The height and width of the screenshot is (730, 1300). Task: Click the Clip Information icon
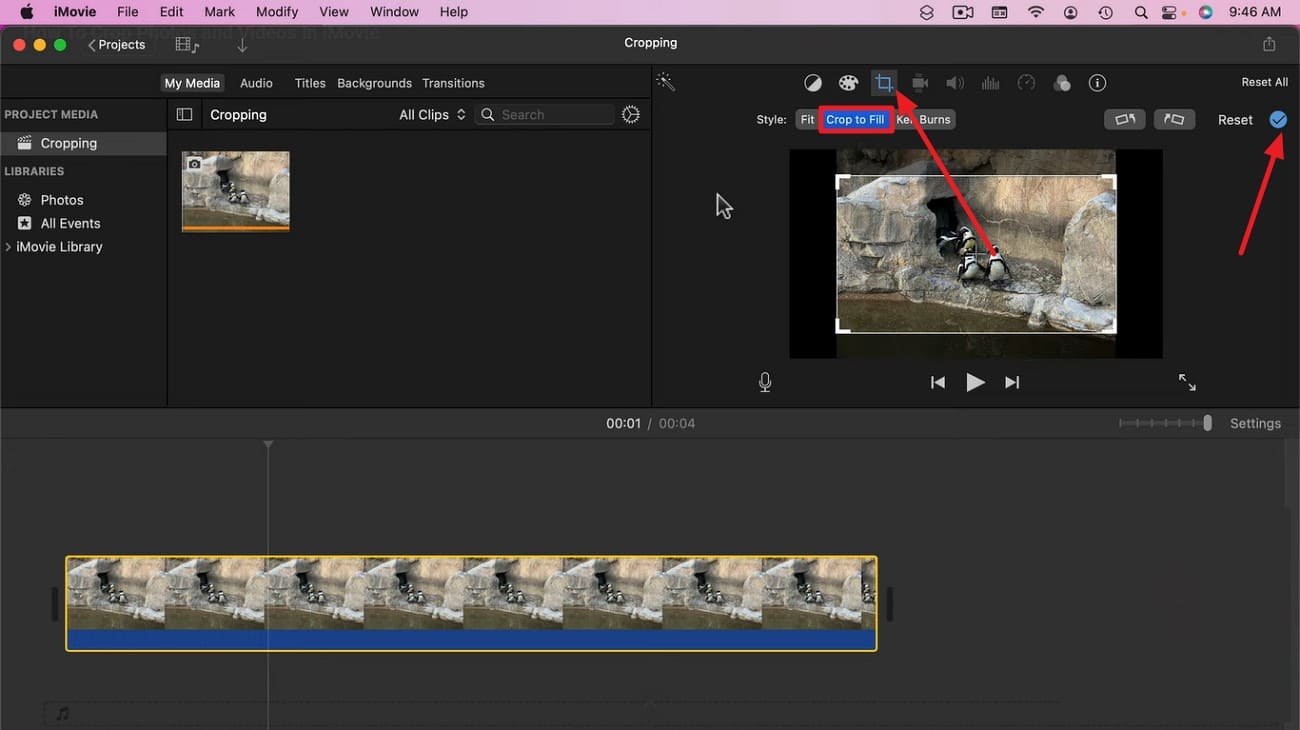pos(1097,83)
